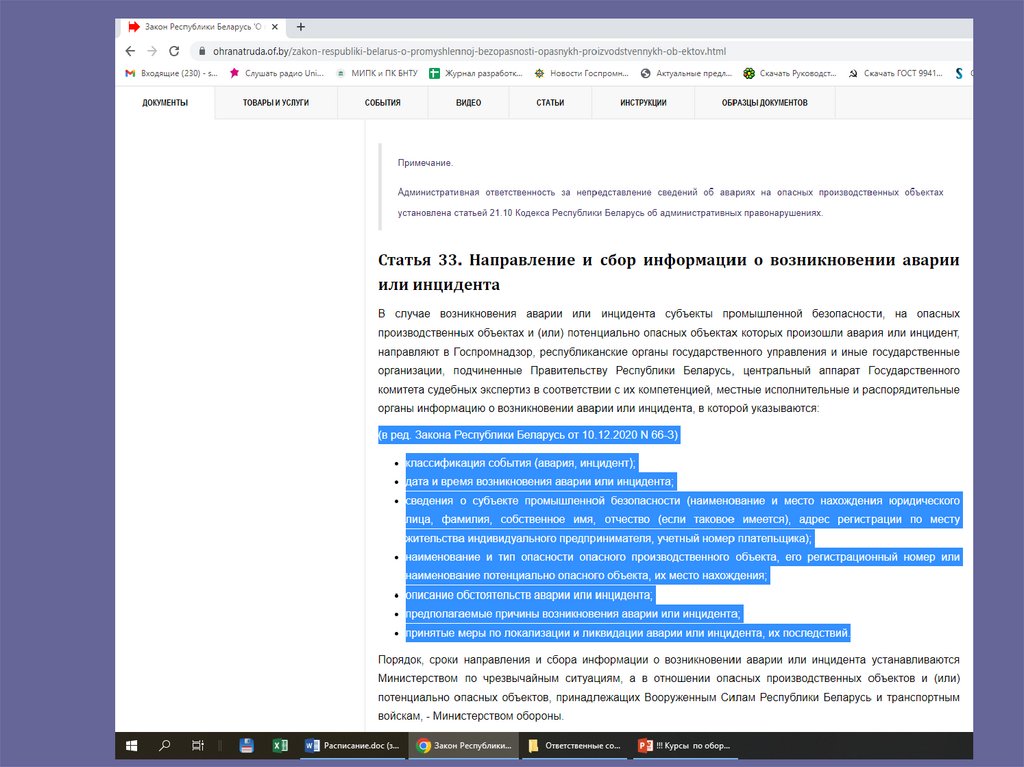
Task: Click the Примечание note label
Action: pos(425,163)
